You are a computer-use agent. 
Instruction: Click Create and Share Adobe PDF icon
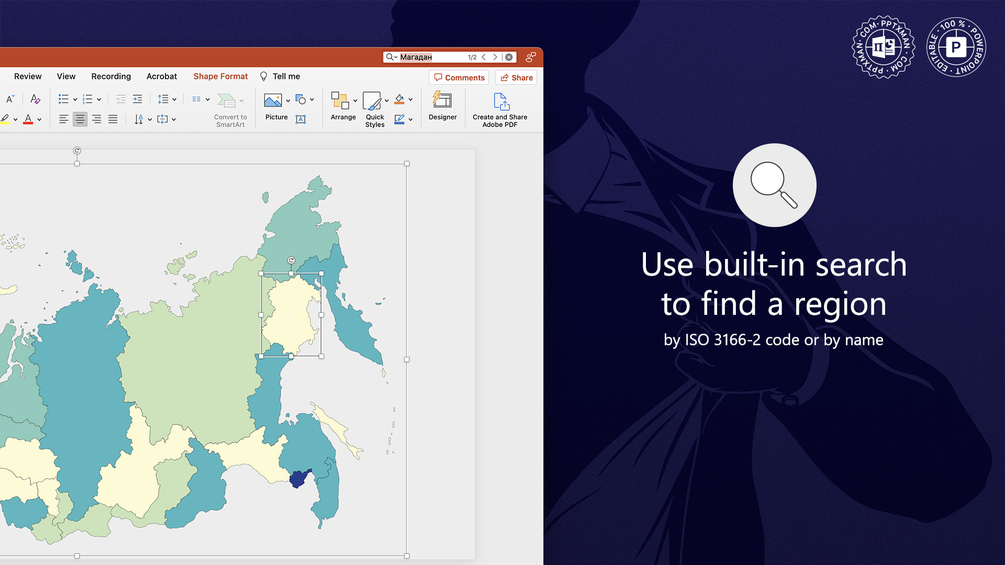(500, 109)
